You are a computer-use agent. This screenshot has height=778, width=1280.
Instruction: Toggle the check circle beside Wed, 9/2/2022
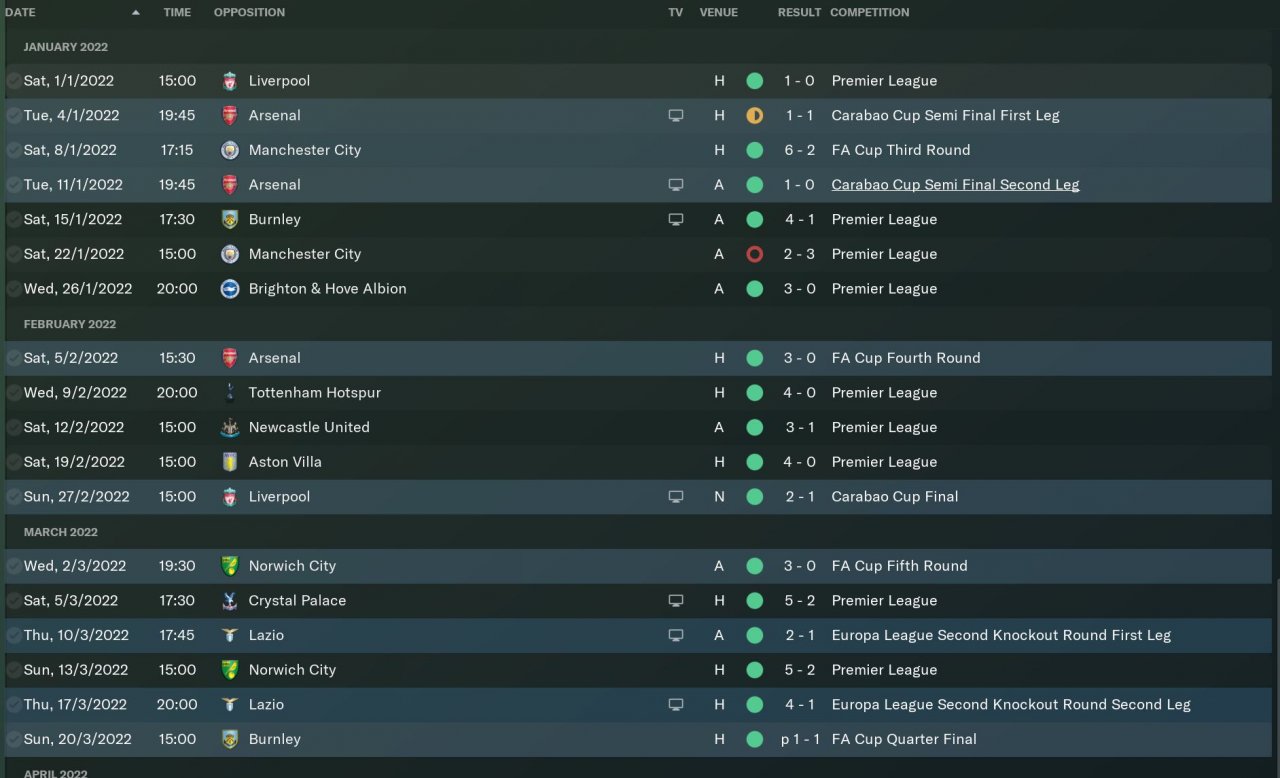pyautogui.click(x=13, y=393)
